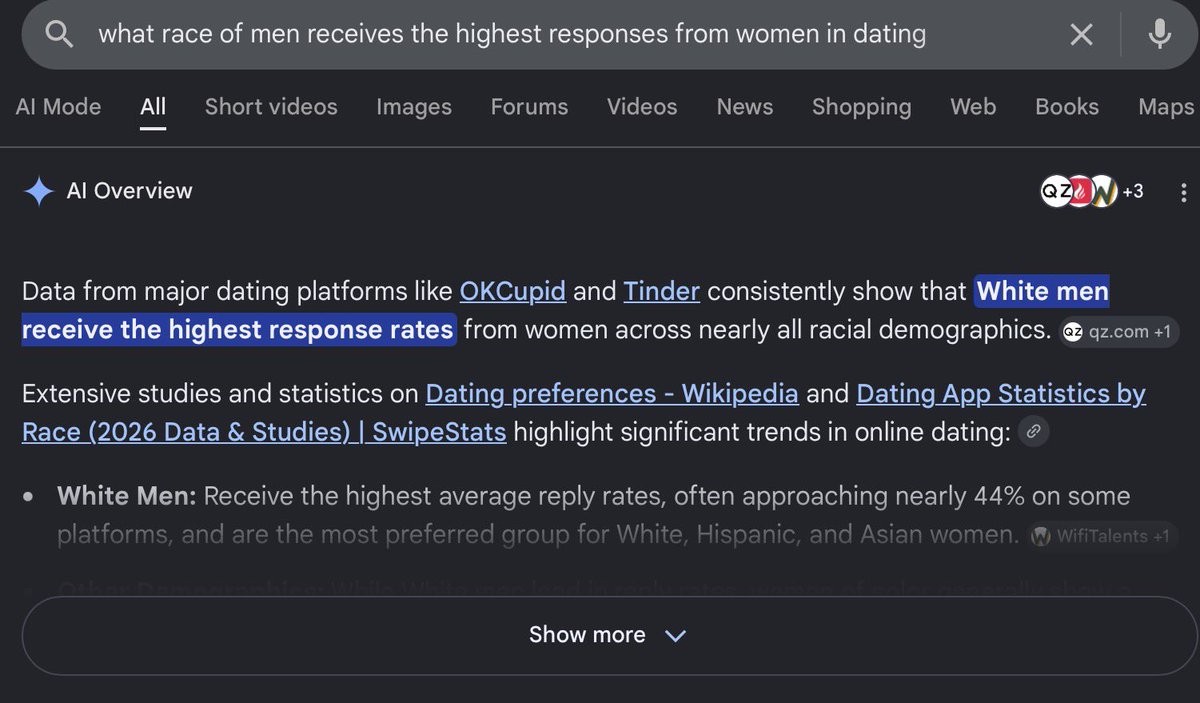1200x703 pixels.
Task: Select the All results tab
Action: [153, 107]
